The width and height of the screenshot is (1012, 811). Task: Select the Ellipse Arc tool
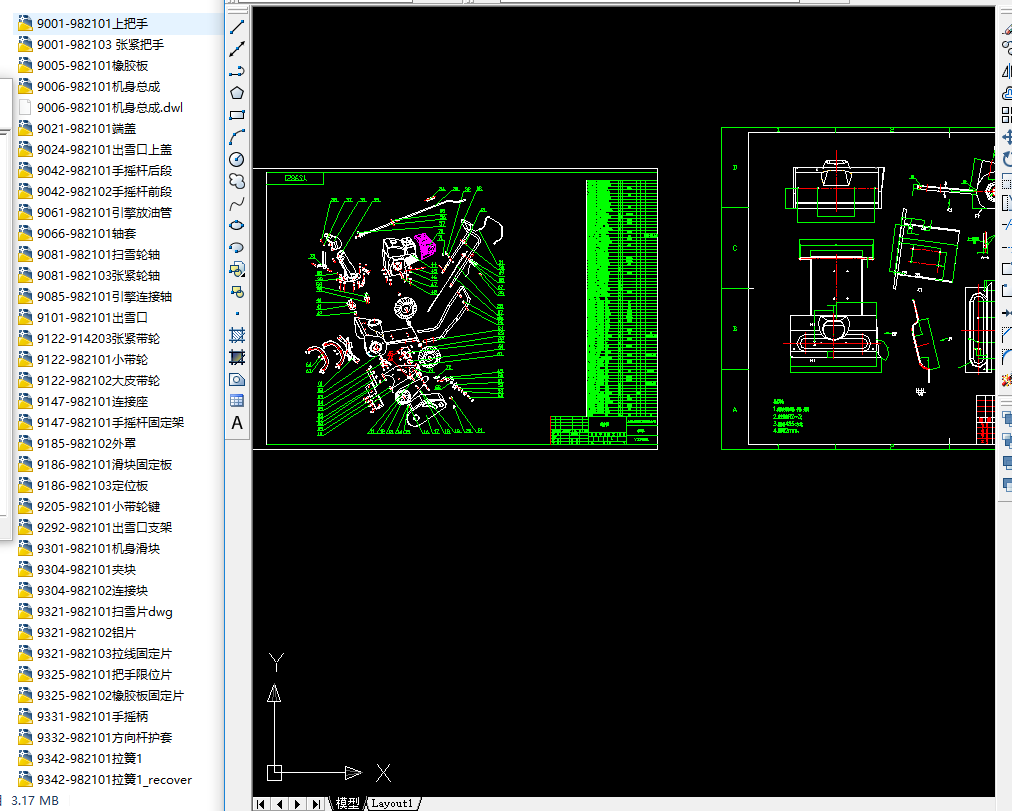coord(237,247)
